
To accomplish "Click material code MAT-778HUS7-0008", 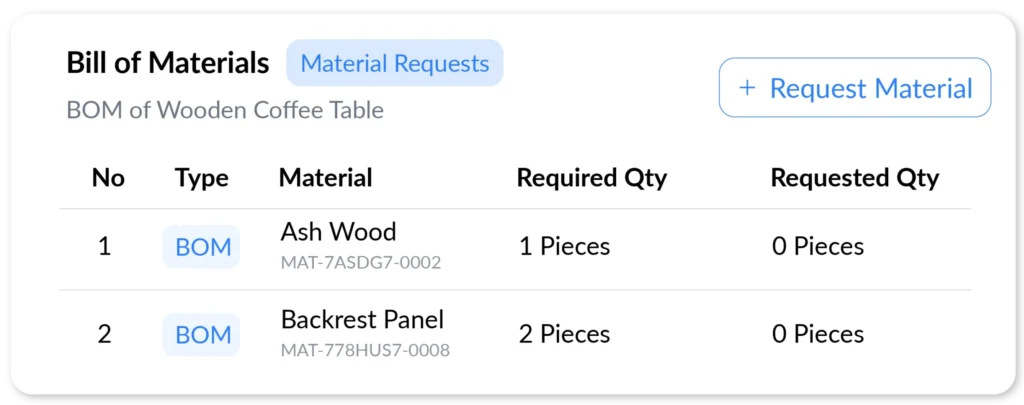I will [365, 351].
